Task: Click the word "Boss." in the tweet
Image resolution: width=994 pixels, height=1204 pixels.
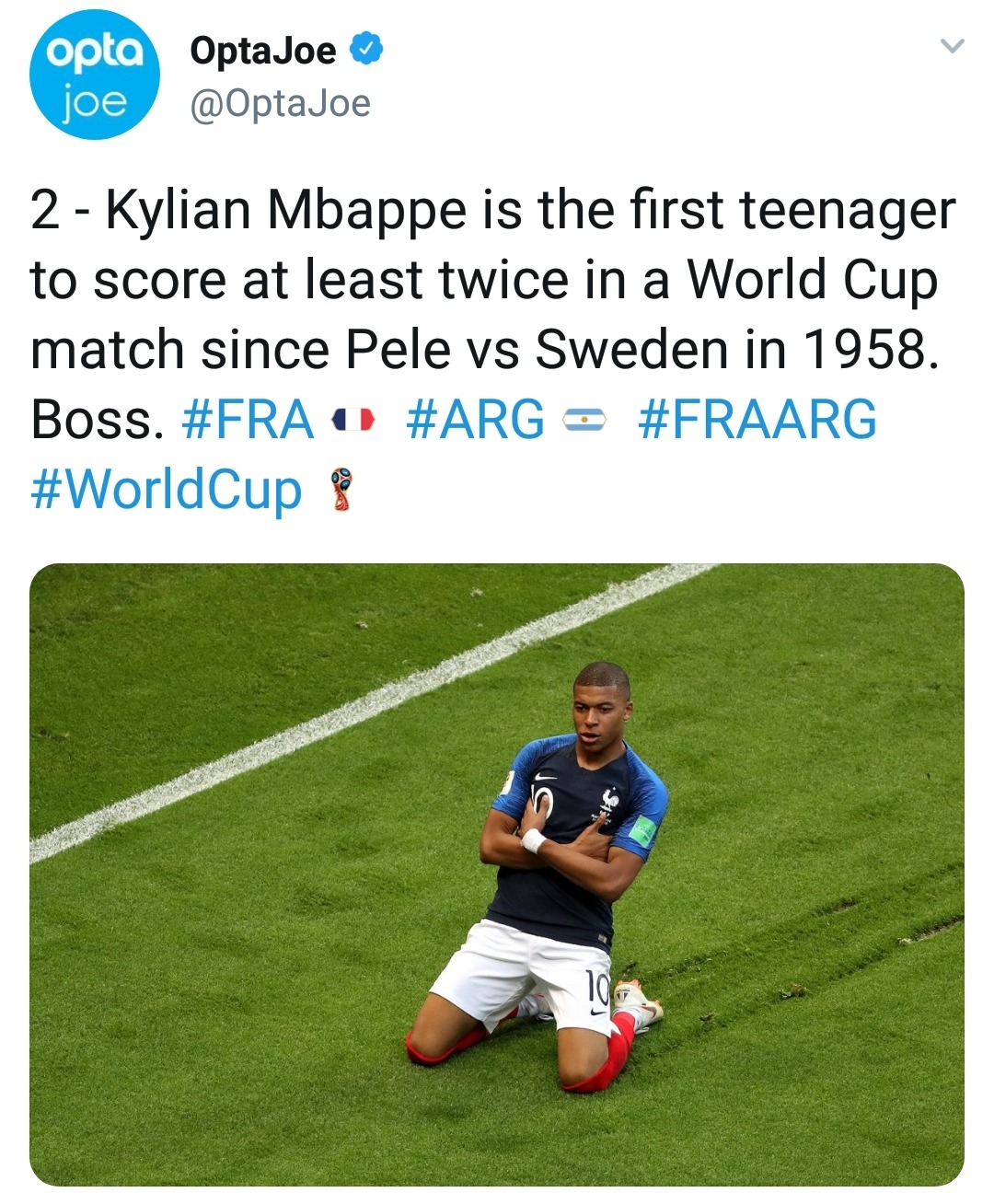Action: point(98,421)
